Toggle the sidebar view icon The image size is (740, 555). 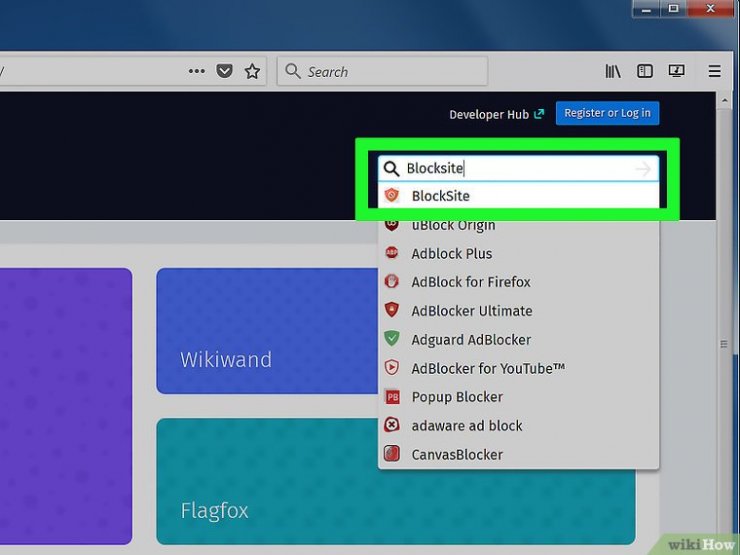pyautogui.click(x=645, y=71)
